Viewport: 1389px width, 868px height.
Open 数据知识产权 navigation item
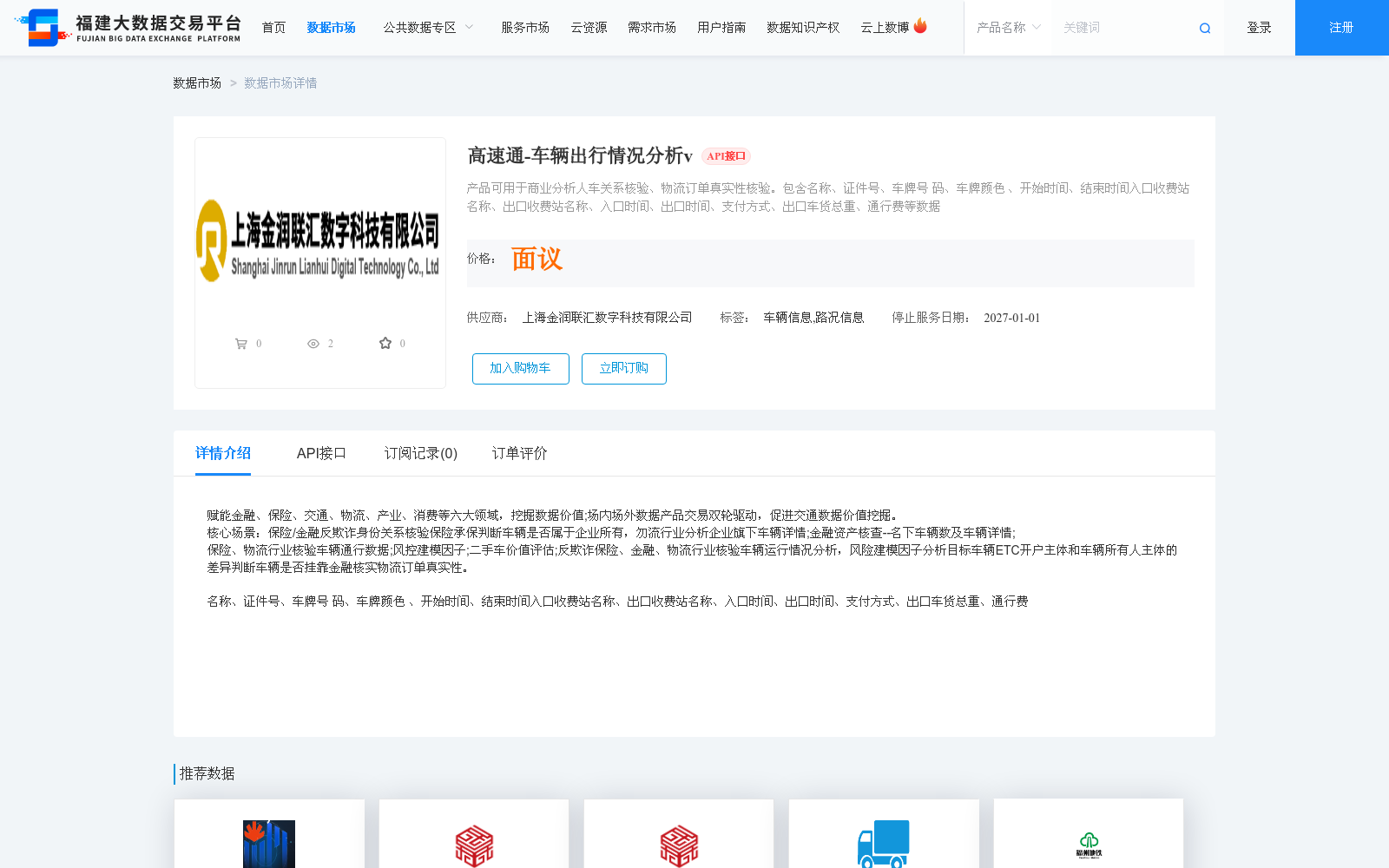coord(803,28)
